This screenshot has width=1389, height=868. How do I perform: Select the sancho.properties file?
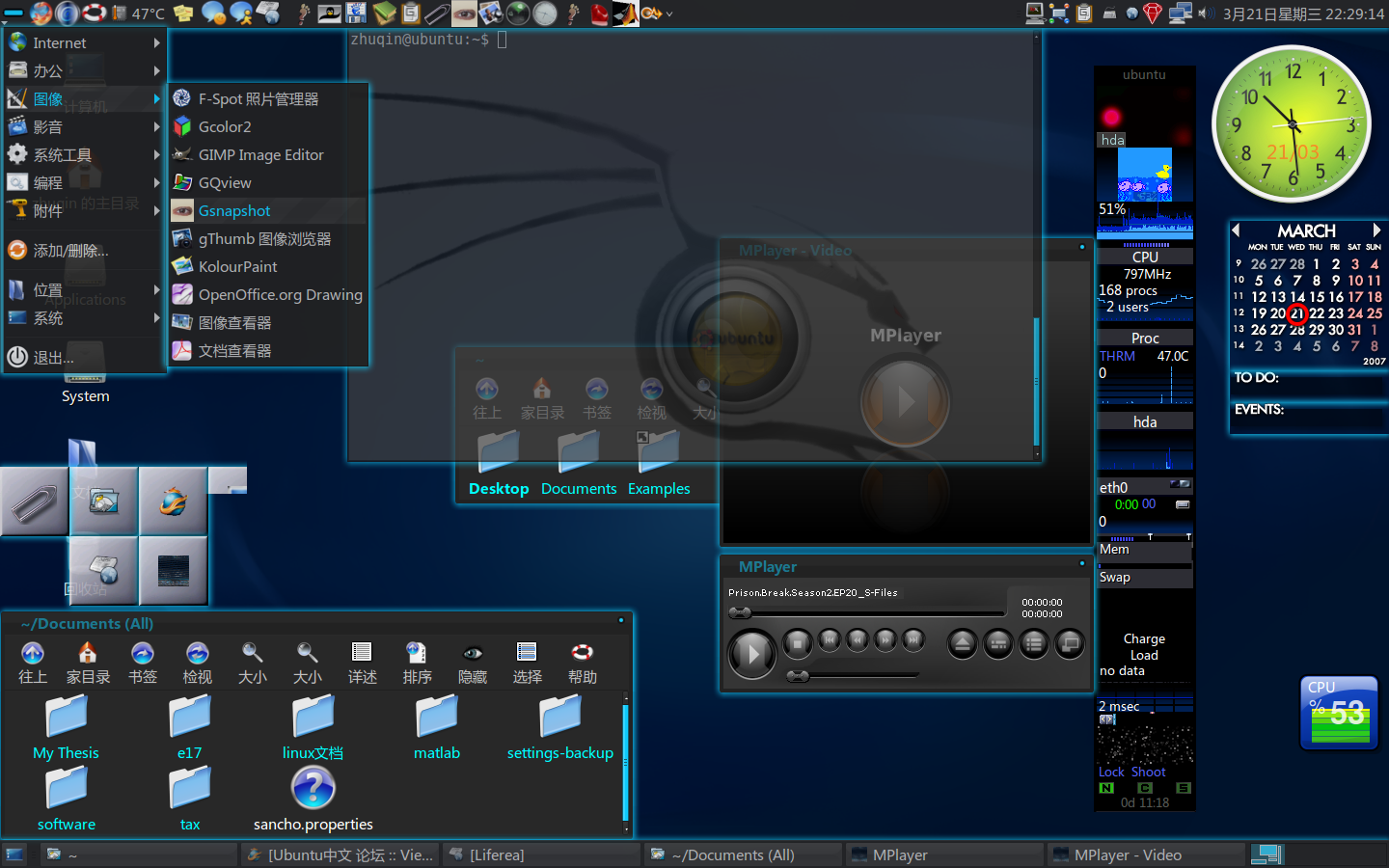click(x=313, y=800)
